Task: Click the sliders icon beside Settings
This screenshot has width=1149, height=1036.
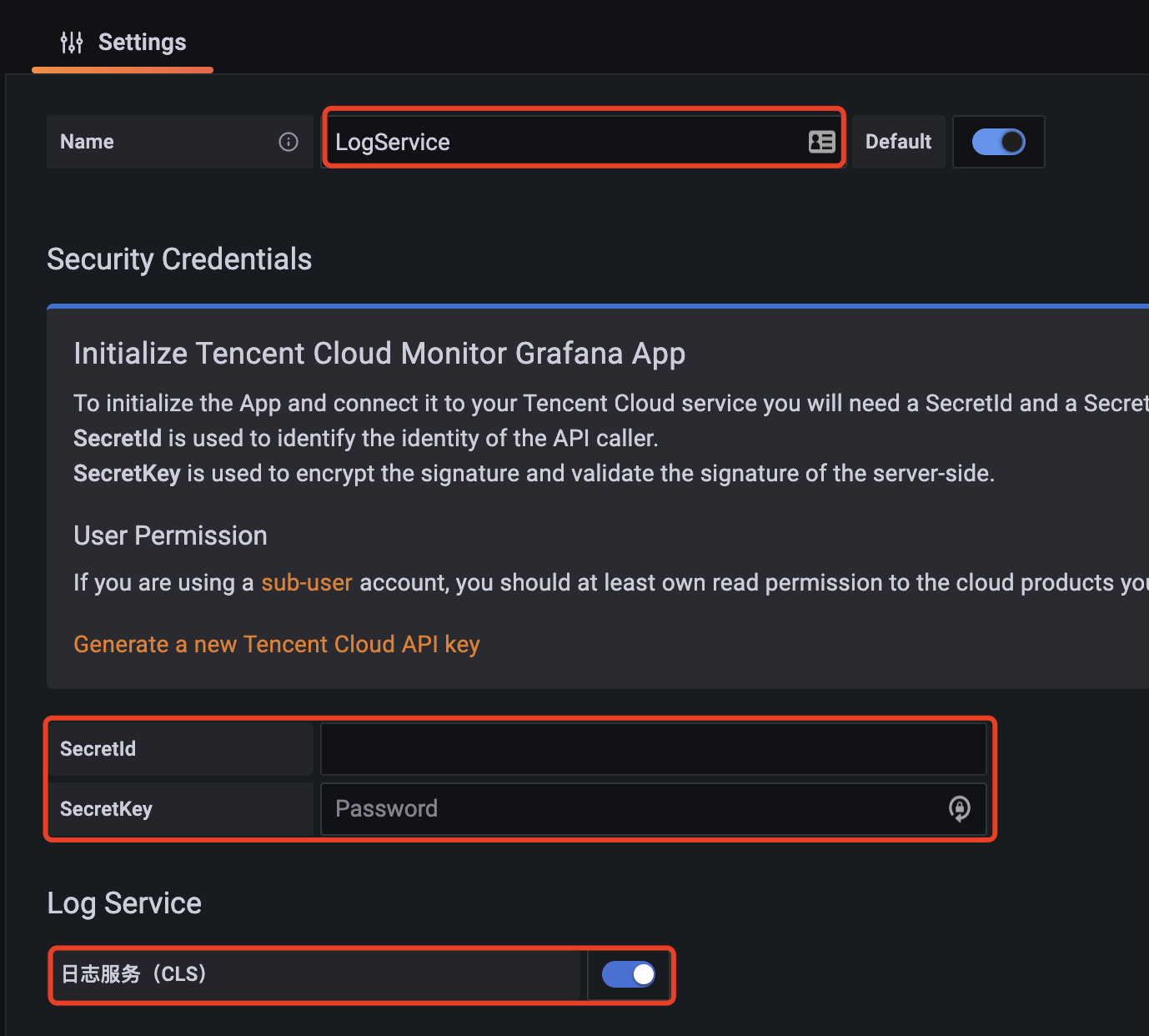Action: click(72, 43)
